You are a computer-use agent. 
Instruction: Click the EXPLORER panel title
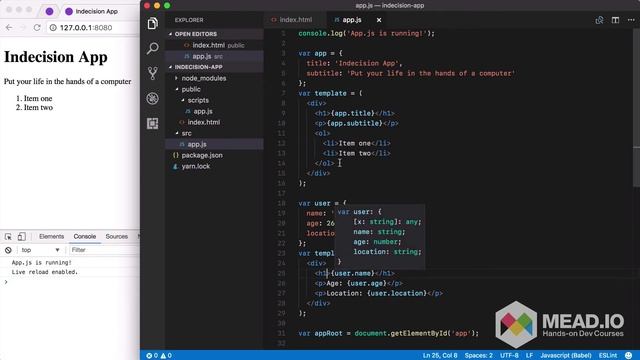189,20
